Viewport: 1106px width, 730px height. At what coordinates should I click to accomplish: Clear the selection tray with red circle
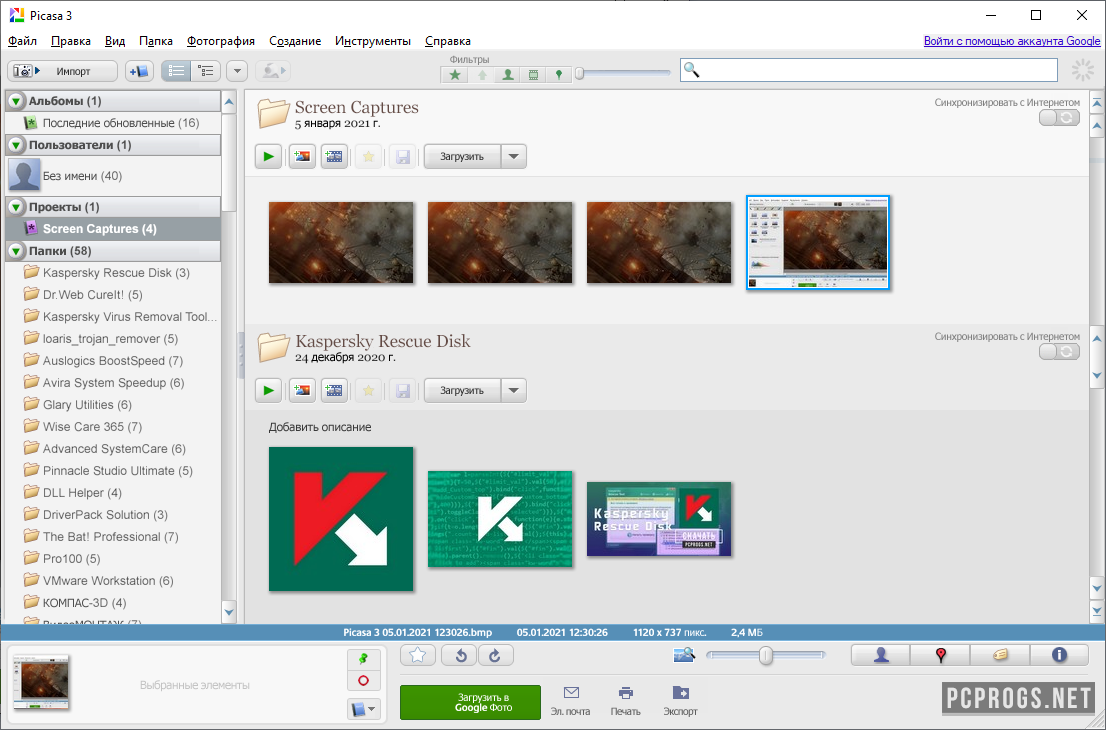pyautogui.click(x=364, y=681)
